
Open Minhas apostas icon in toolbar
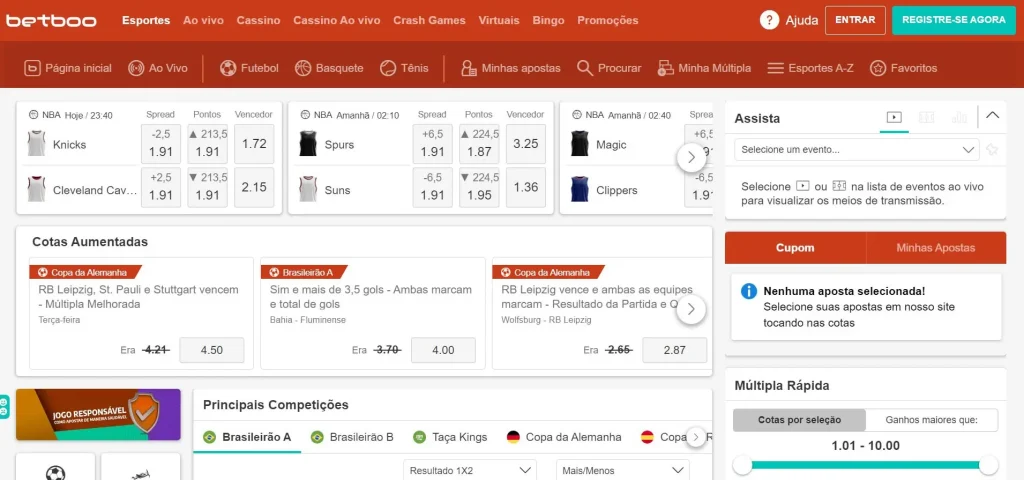[x=468, y=68]
